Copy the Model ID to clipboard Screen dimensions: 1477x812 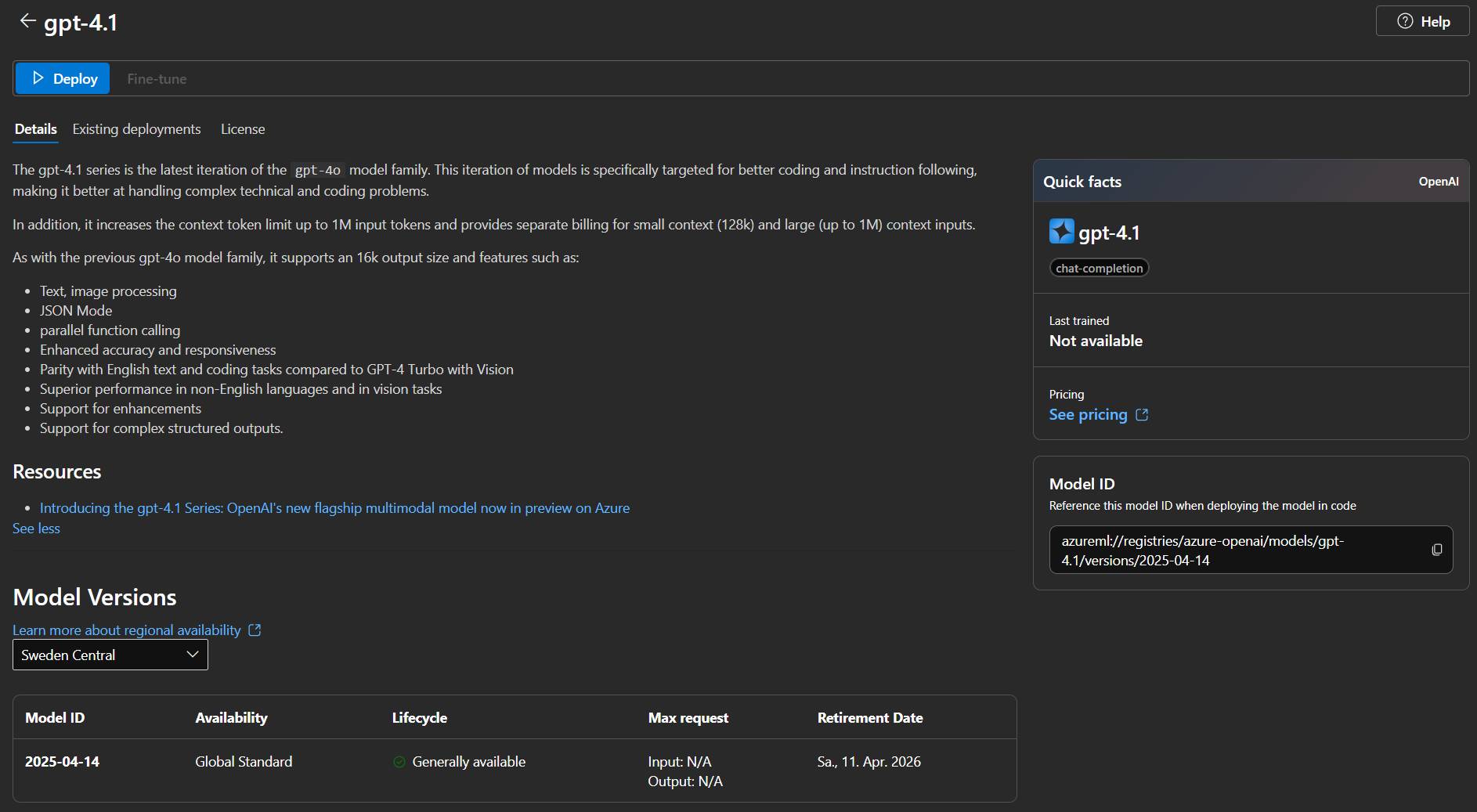[1436, 550]
